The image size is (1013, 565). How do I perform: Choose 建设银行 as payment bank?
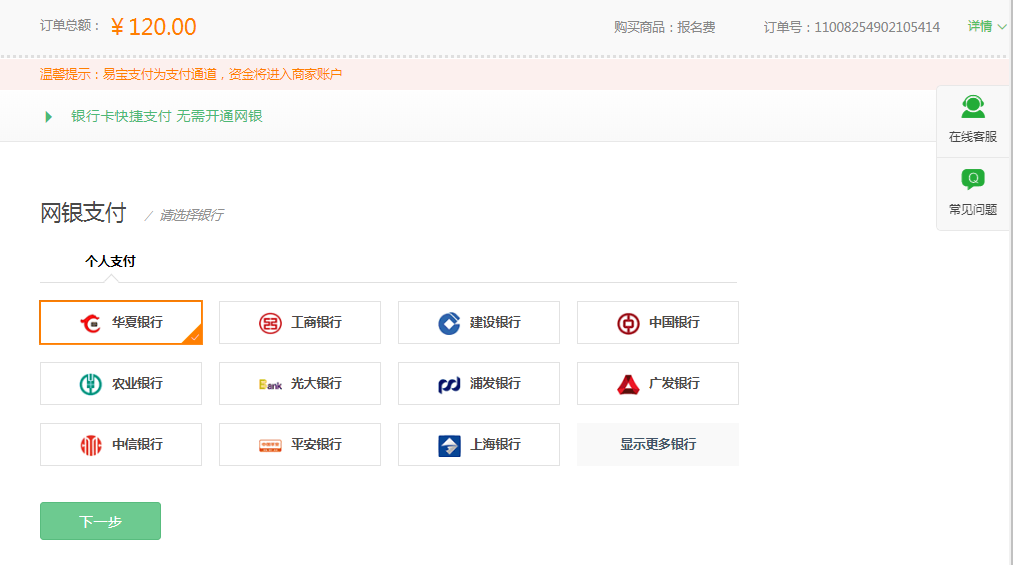[x=479, y=322]
